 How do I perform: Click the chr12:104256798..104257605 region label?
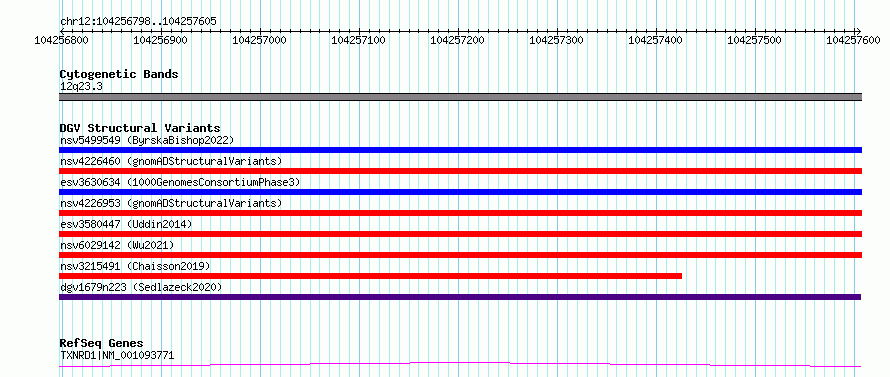pos(138,21)
